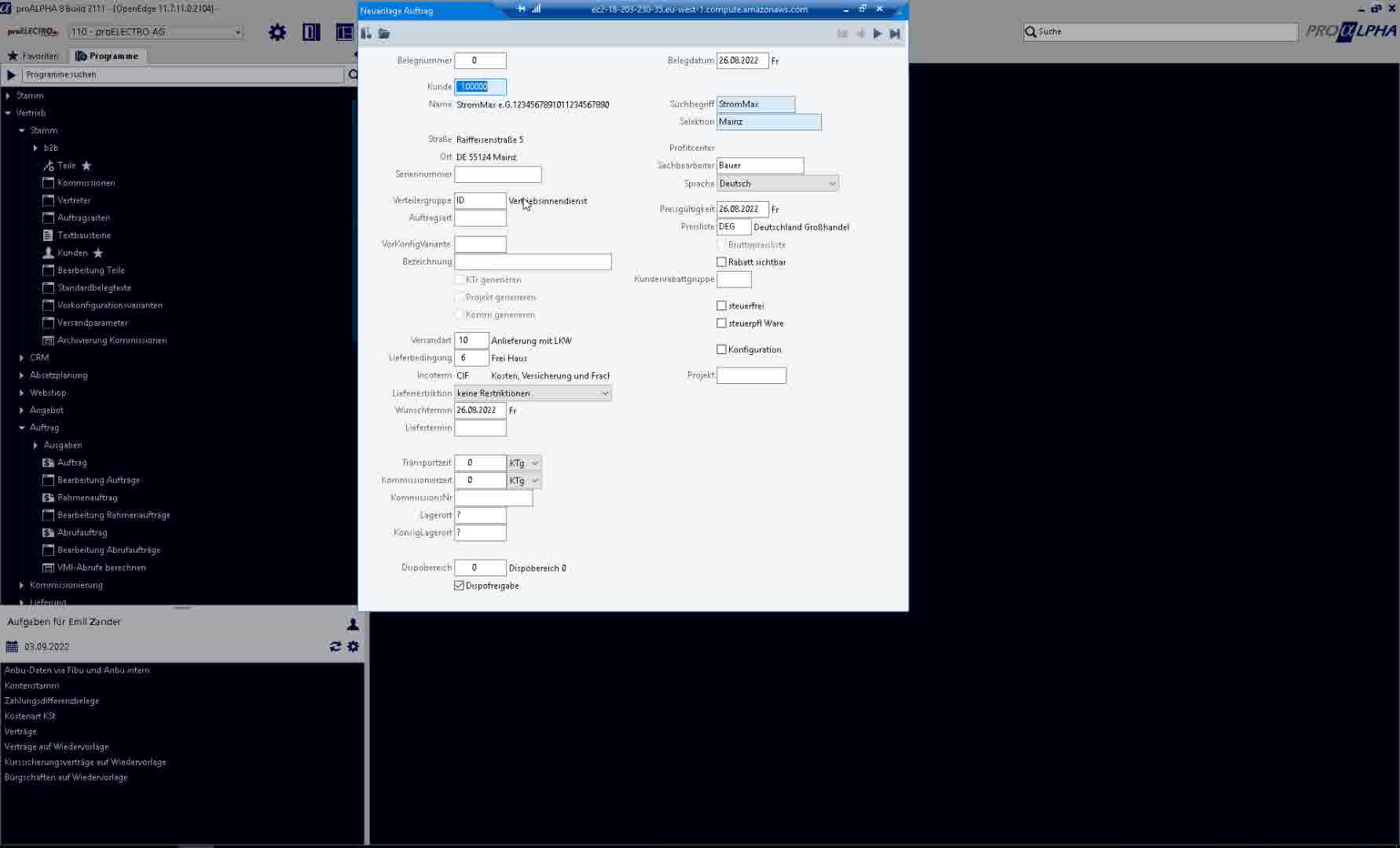
Task: Open task Kontenstamm
Action: [31, 685]
